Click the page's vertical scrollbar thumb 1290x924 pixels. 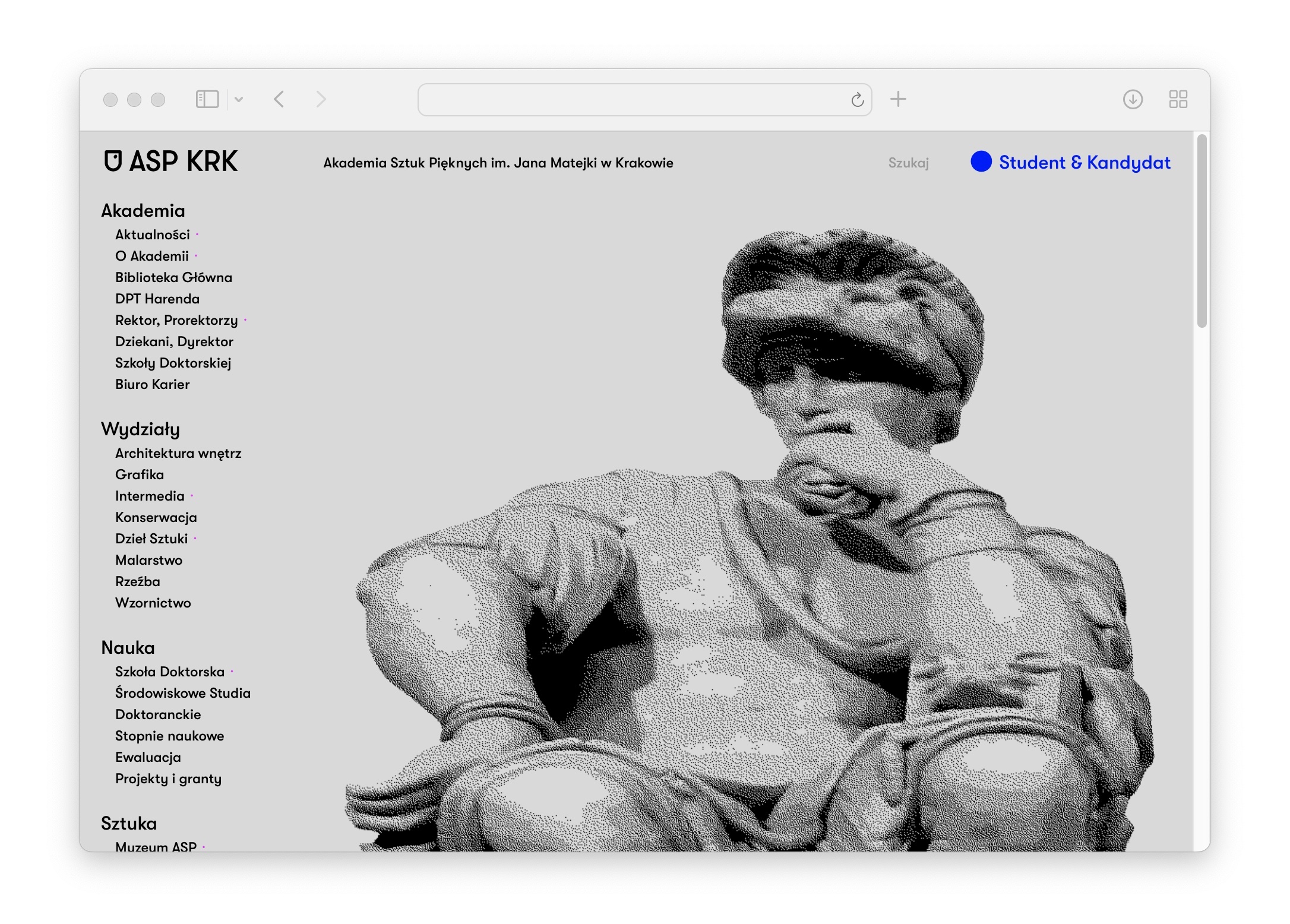(x=1202, y=232)
